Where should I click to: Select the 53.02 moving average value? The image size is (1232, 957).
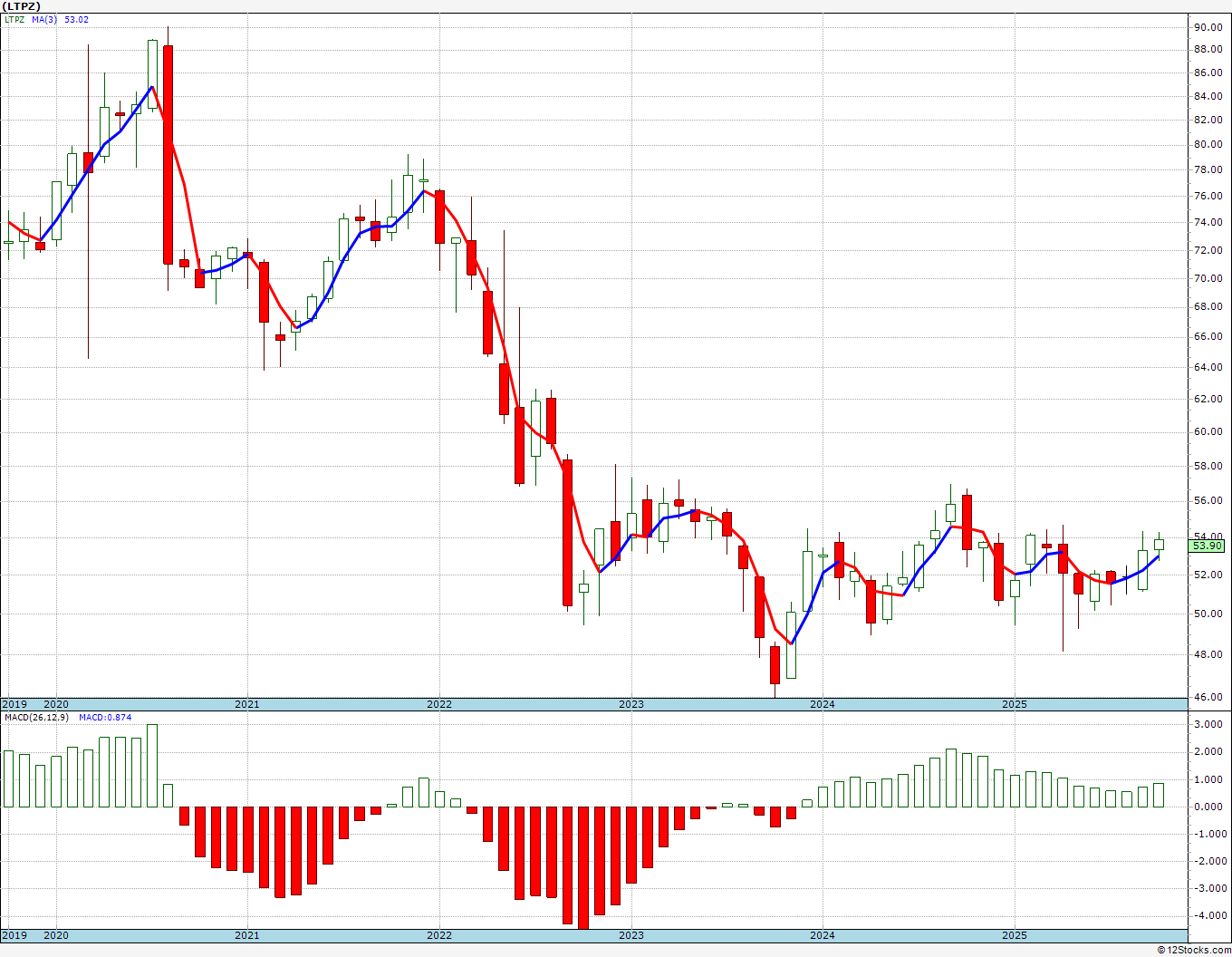[x=76, y=19]
